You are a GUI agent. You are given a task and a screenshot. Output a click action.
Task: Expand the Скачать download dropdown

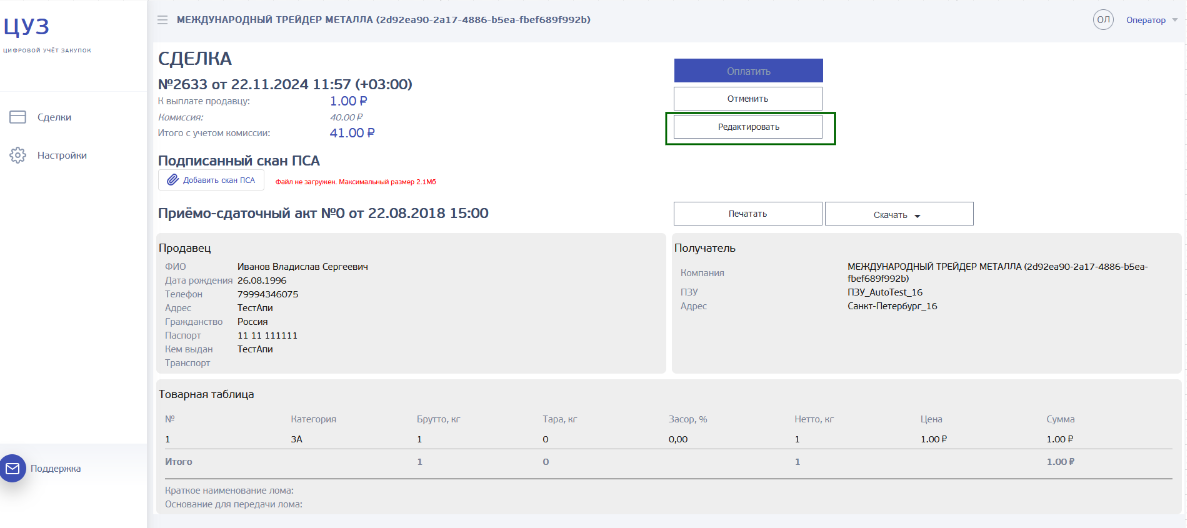898,214
